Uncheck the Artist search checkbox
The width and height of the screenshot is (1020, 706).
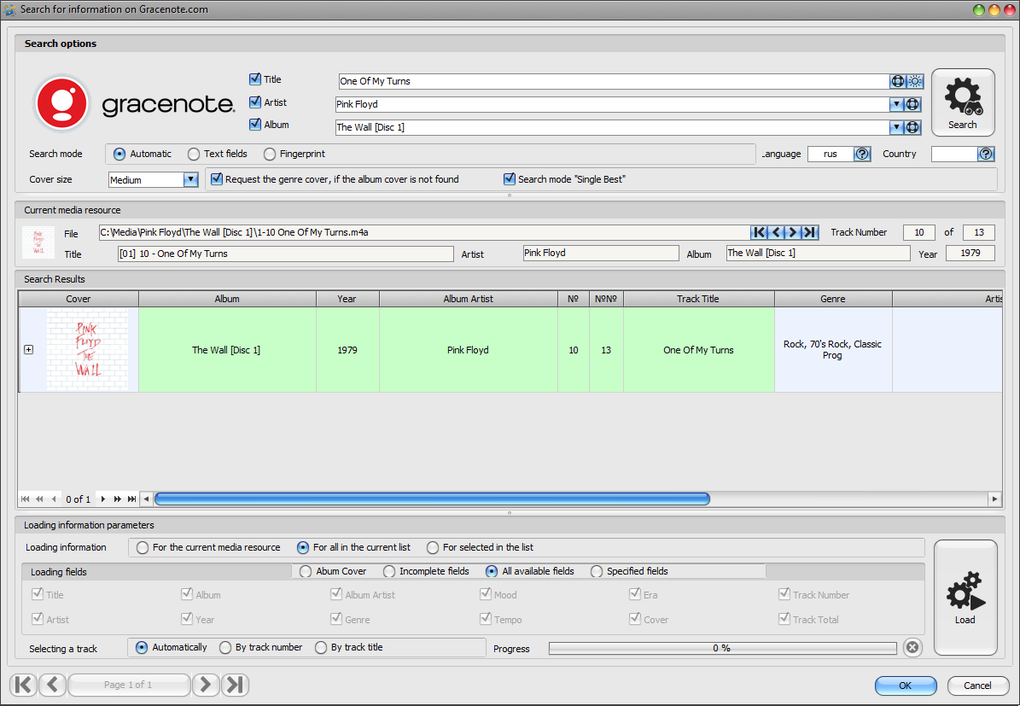point(255,102)
